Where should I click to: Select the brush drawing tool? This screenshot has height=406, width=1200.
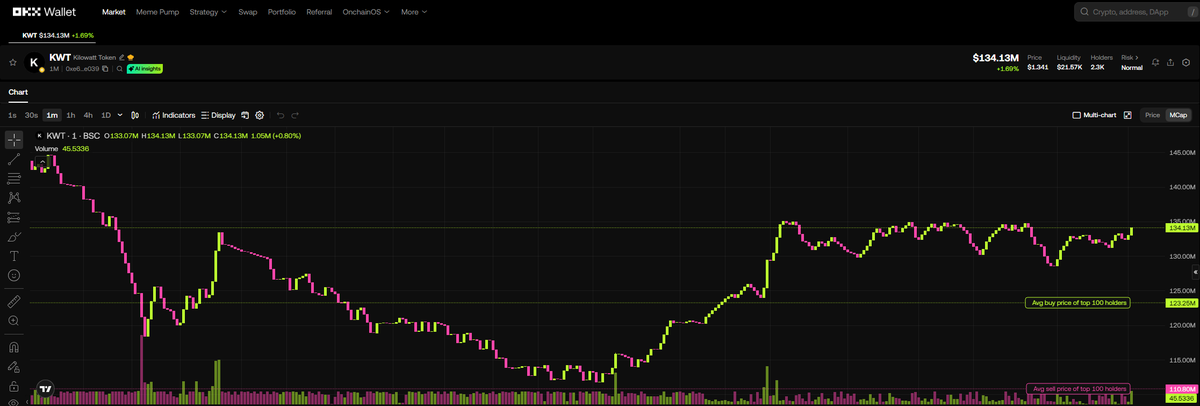14,237
